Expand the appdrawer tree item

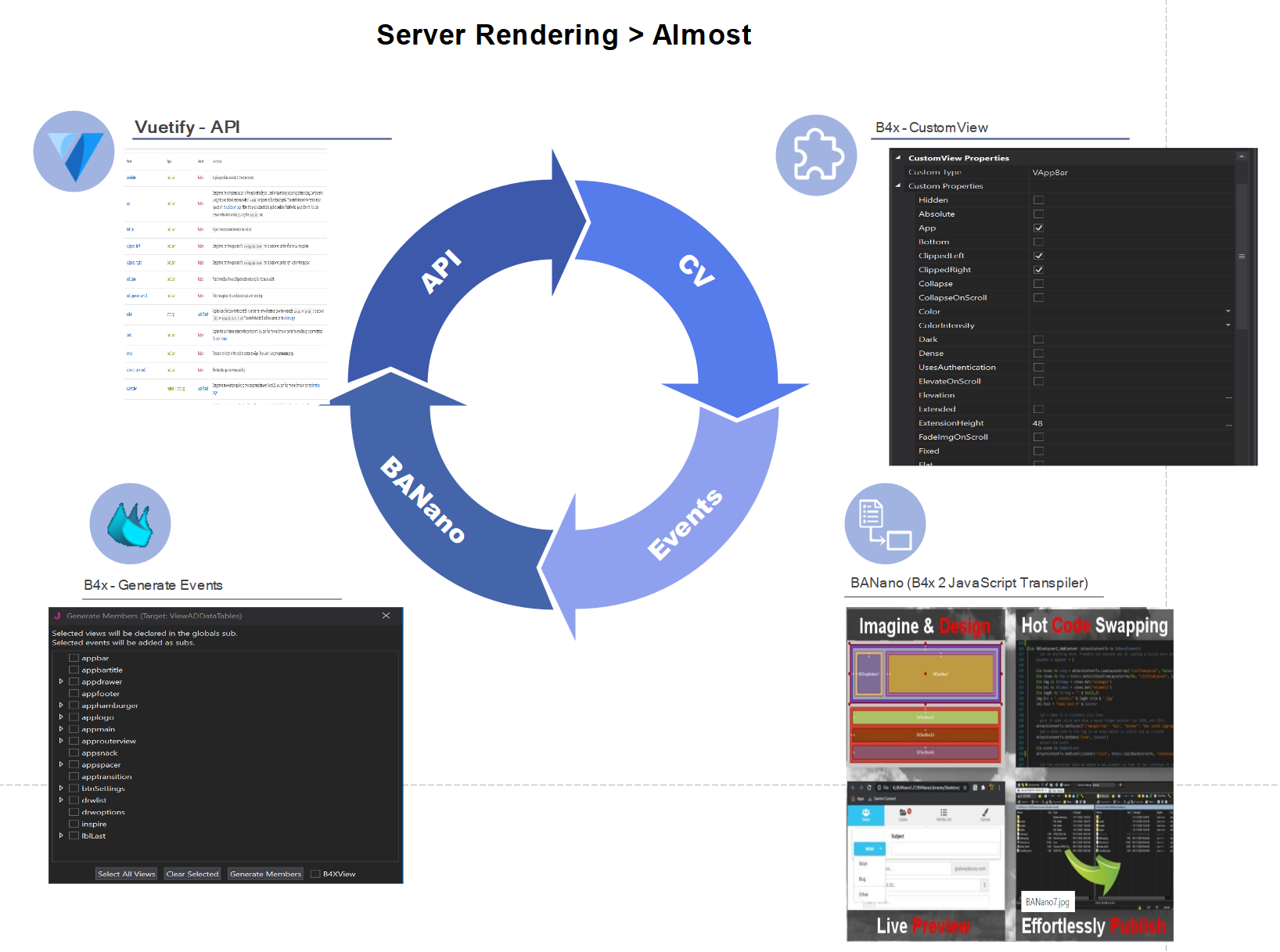pyautogui.click(x=61, y=681)
